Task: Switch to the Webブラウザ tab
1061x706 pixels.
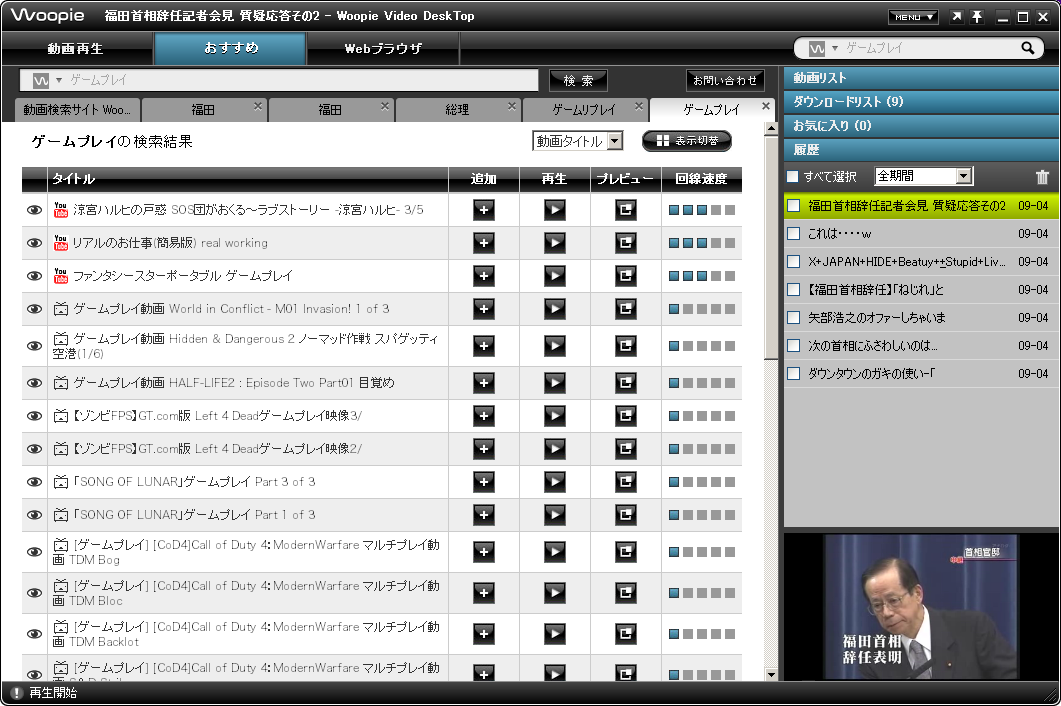Action: (383, 49)
